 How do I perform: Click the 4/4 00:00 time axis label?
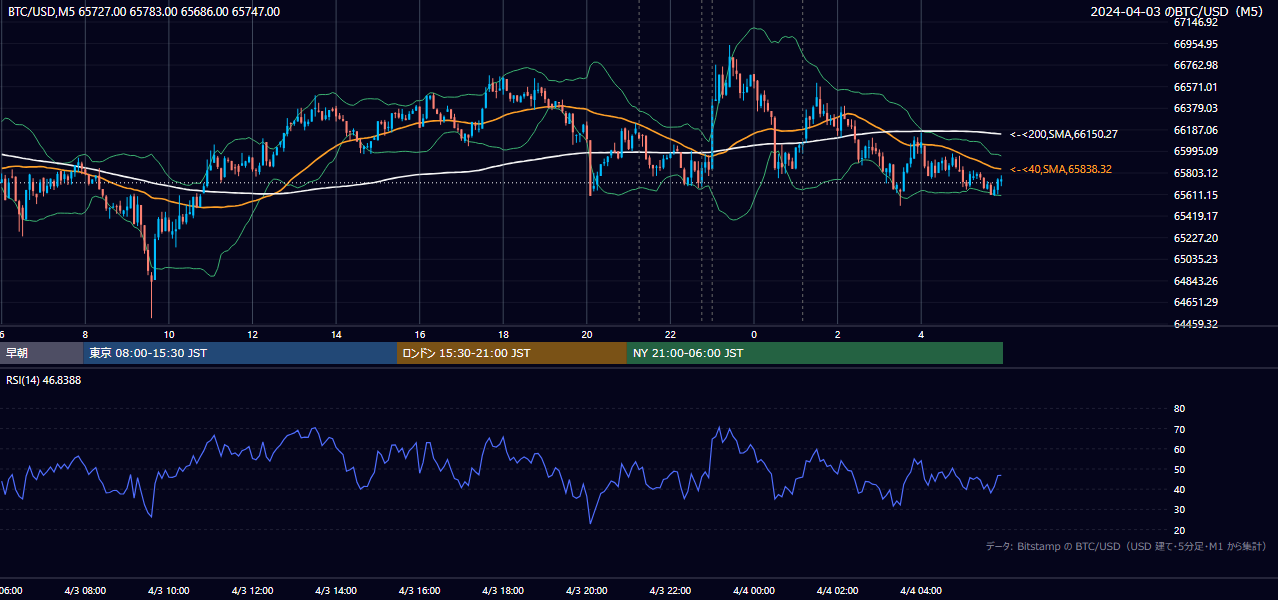(754, 591)
